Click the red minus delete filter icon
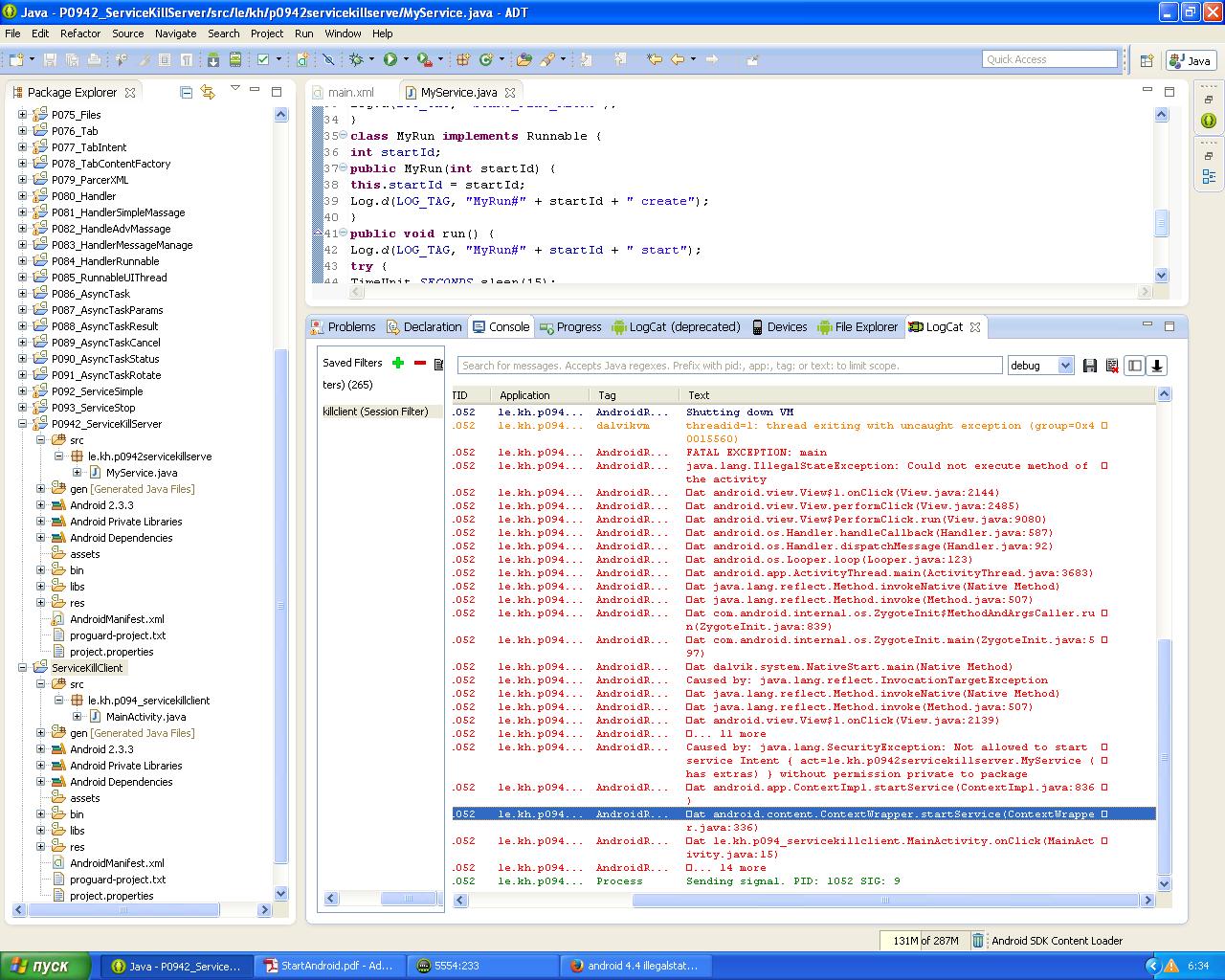The image size is (1225, 980). [x=420, y=363]
